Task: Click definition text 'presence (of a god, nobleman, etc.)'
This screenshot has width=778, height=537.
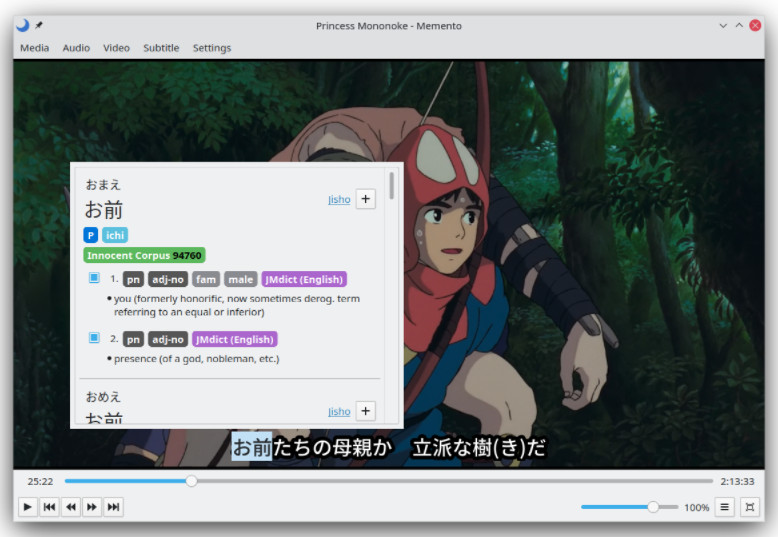Action: click(196, 359)
